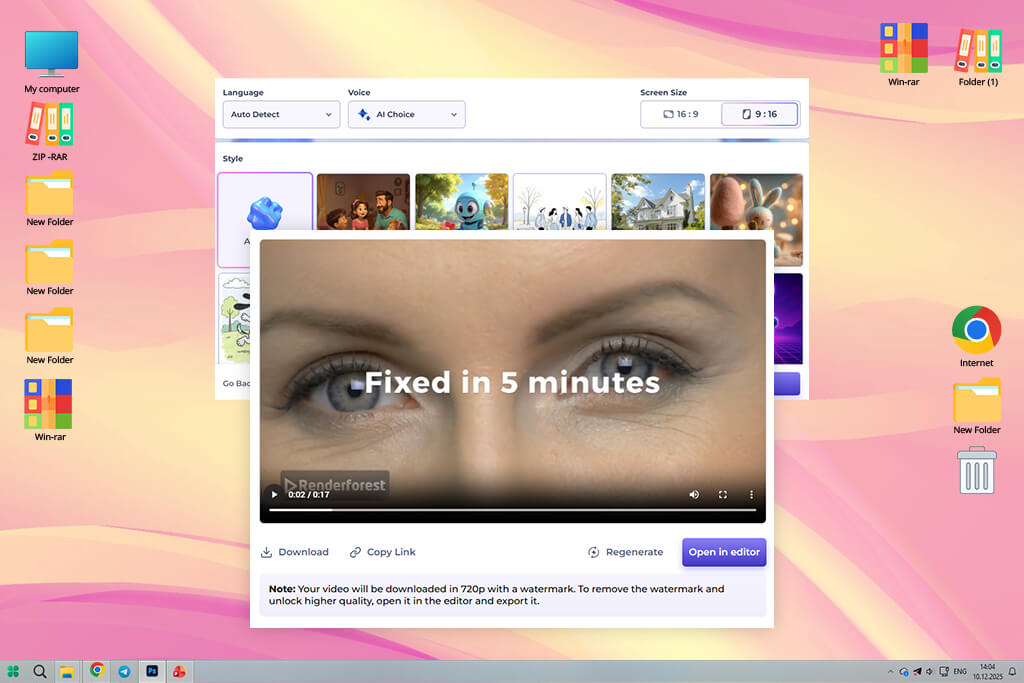Screen dimensions: 1024x683
Task: Open clock showing 14:04 in taskbar
Action: coord(987,671)
